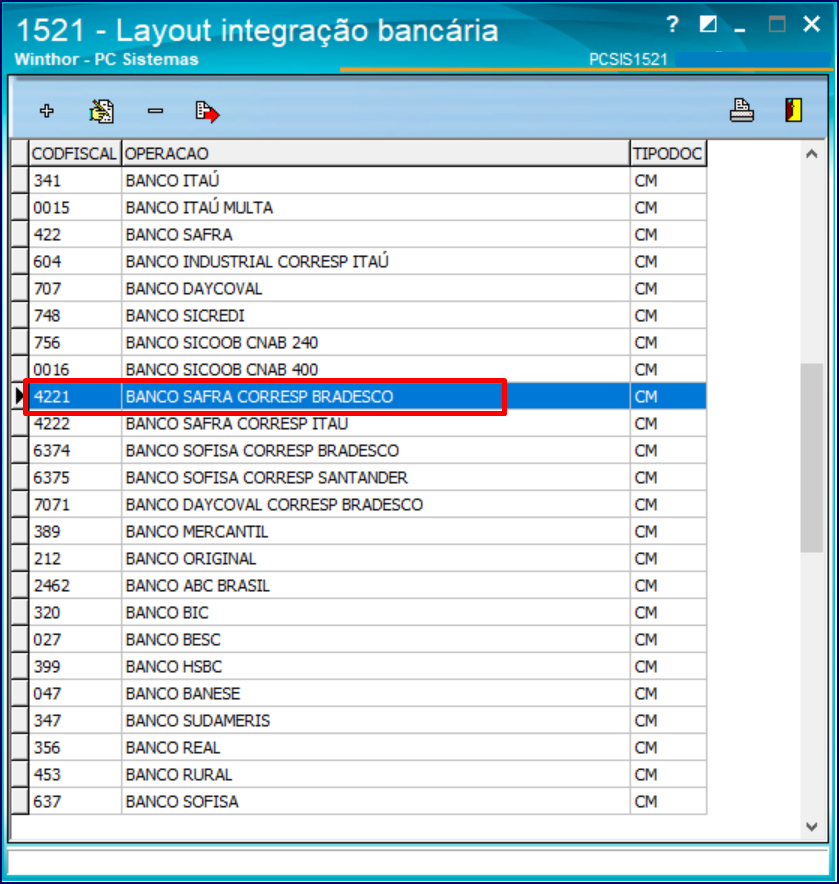Image resolution: width=839 pixels, height=884 pixels.
Task: Click code cell 0015
Action: point(75,207)
